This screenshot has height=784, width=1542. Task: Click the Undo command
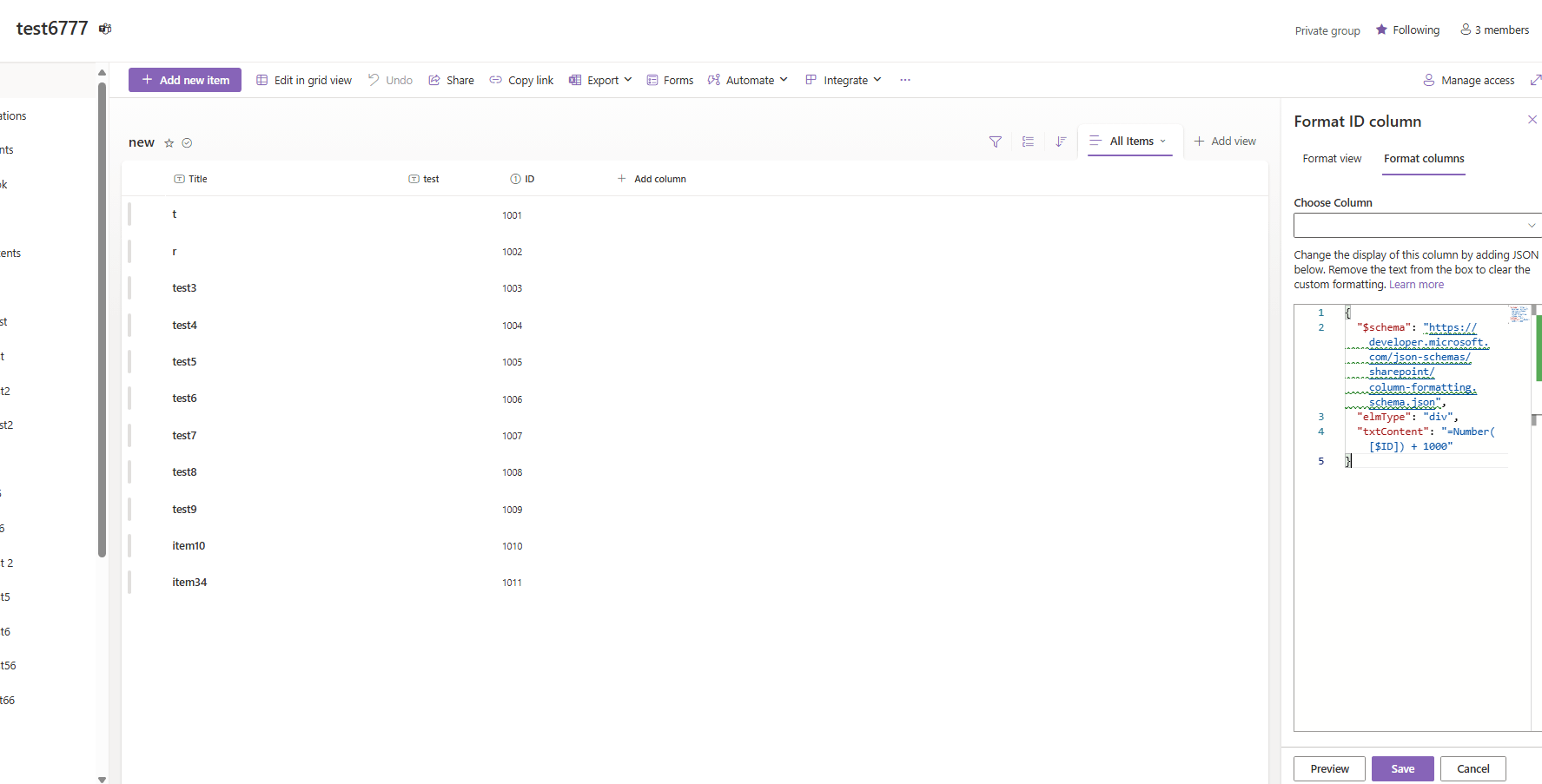(390, 80)
